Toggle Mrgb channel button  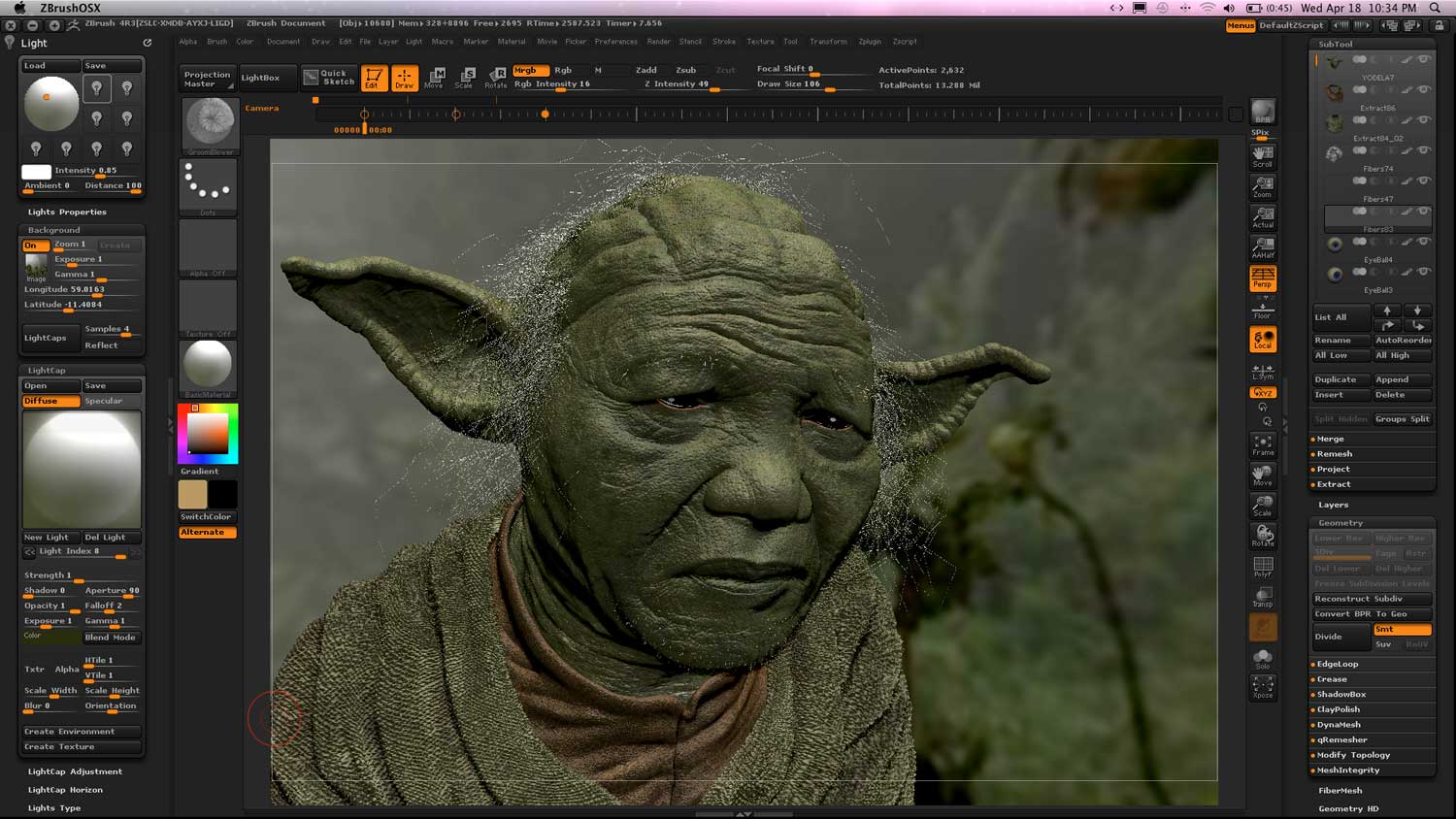(x=530, y=70)
